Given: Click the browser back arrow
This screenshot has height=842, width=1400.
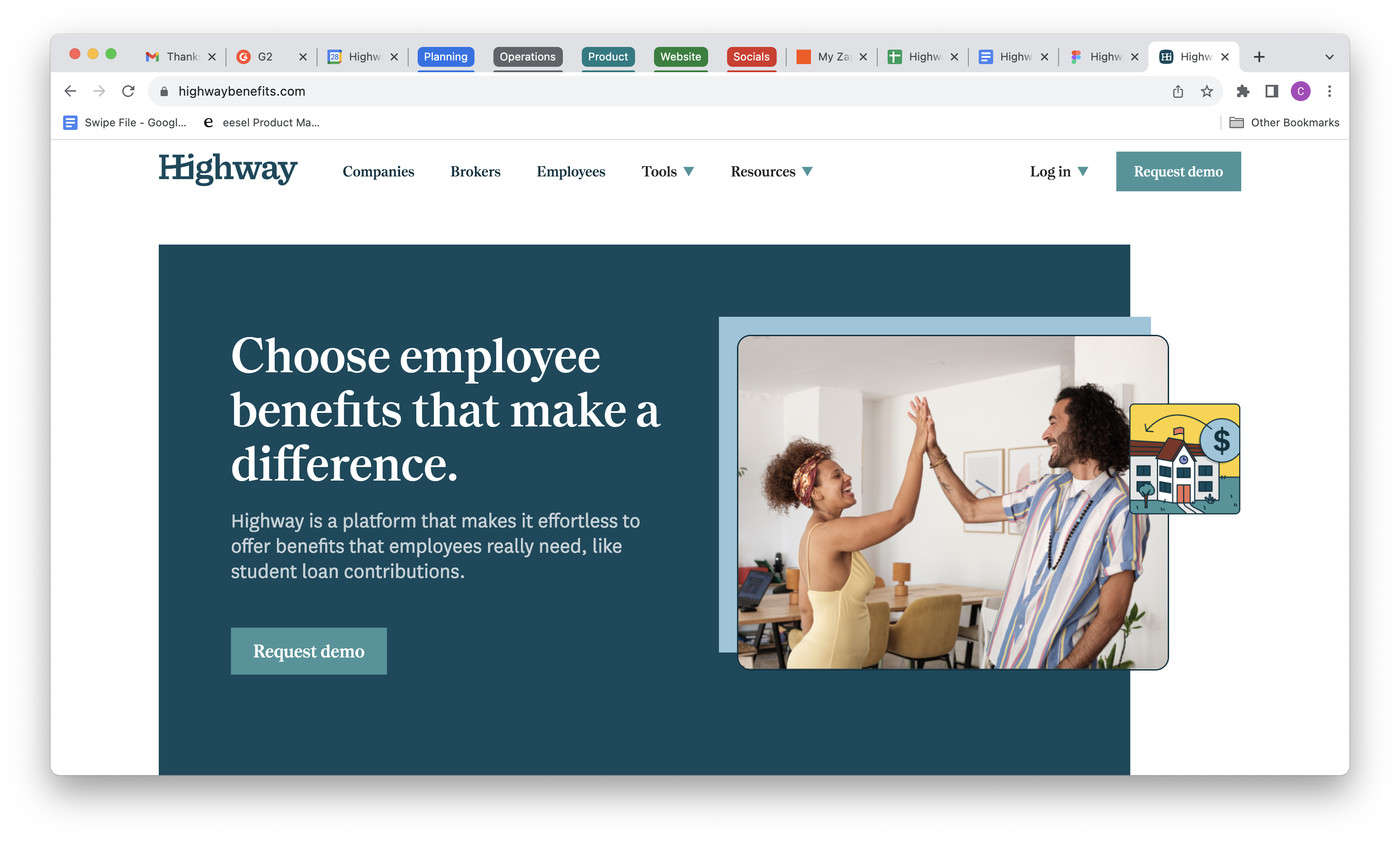Looking at the screenshot, I should coord(70,91).
